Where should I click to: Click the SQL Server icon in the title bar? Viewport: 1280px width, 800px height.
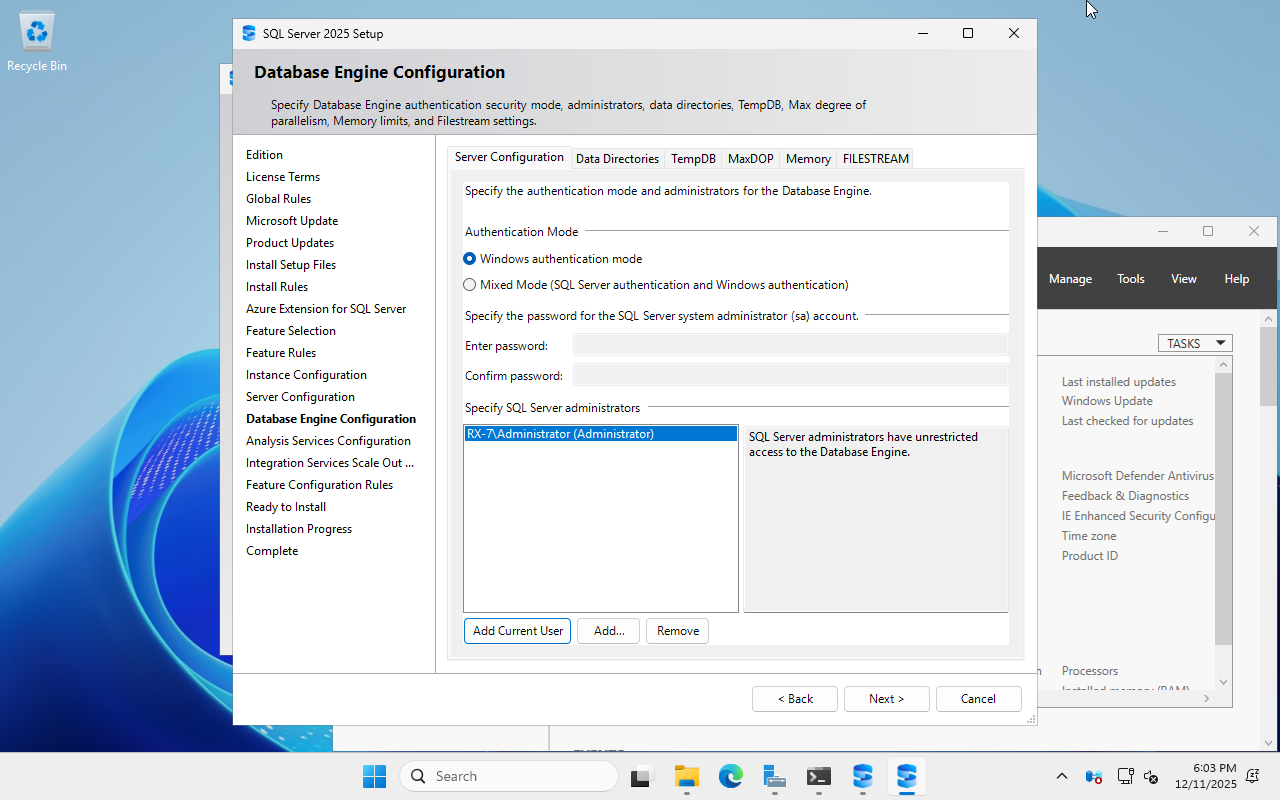247,33
